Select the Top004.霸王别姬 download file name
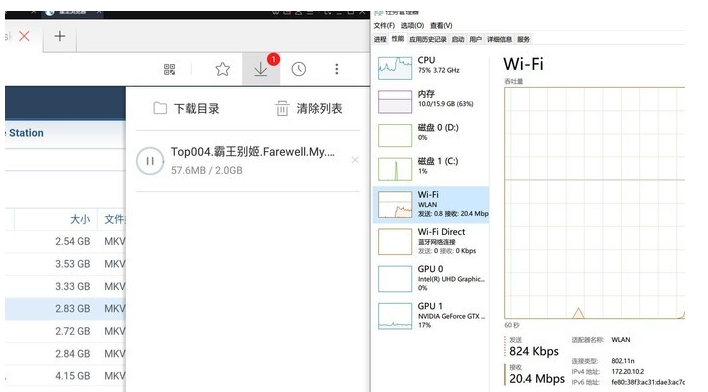The width and height of the screenshot is (708, 392). coord(252,152)
